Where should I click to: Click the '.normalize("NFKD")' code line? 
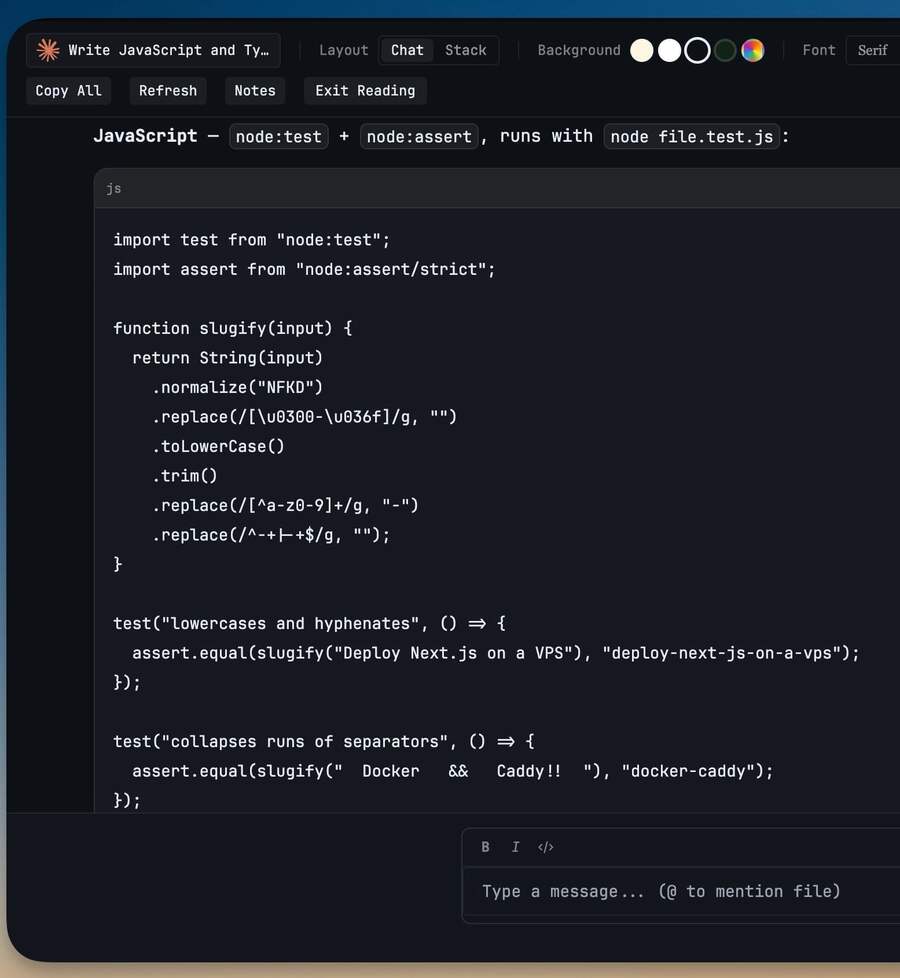(x=237, y=387)
